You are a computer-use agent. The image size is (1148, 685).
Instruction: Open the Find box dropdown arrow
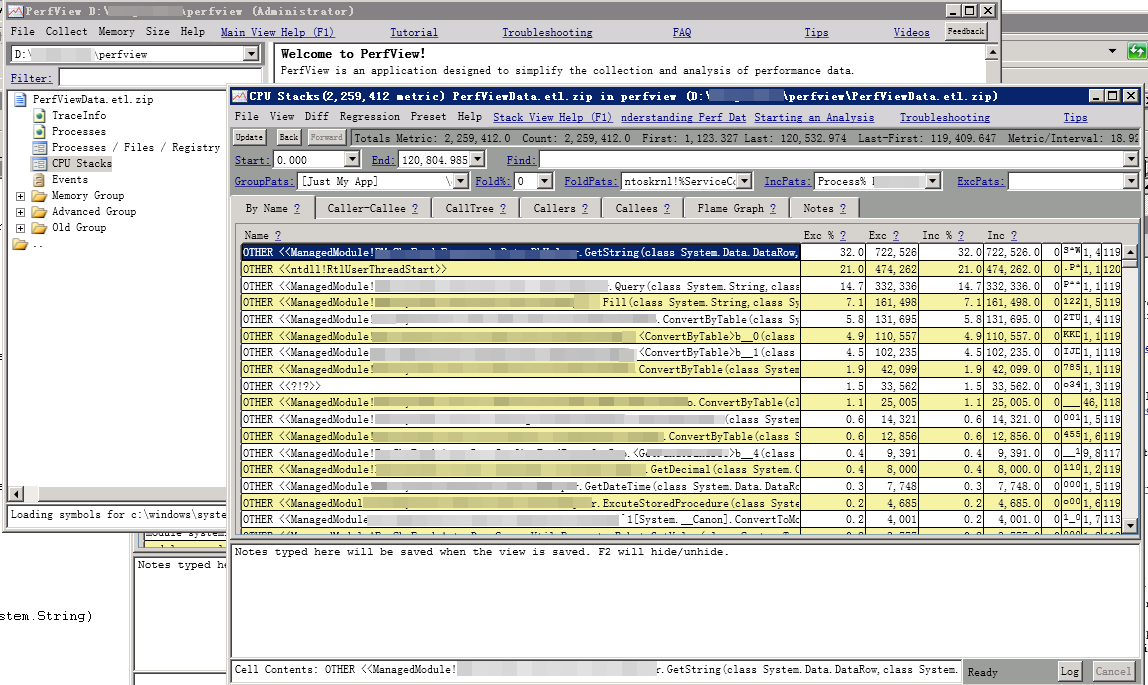click(1131, 160)
